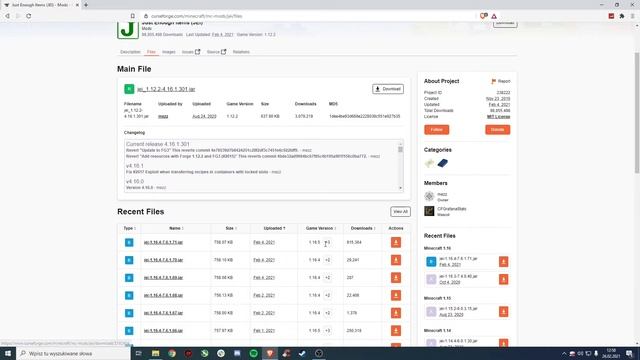This screenshot has width=640, height=360.
Task: Open a new browser tab
Action: click(x=86, y=5)
